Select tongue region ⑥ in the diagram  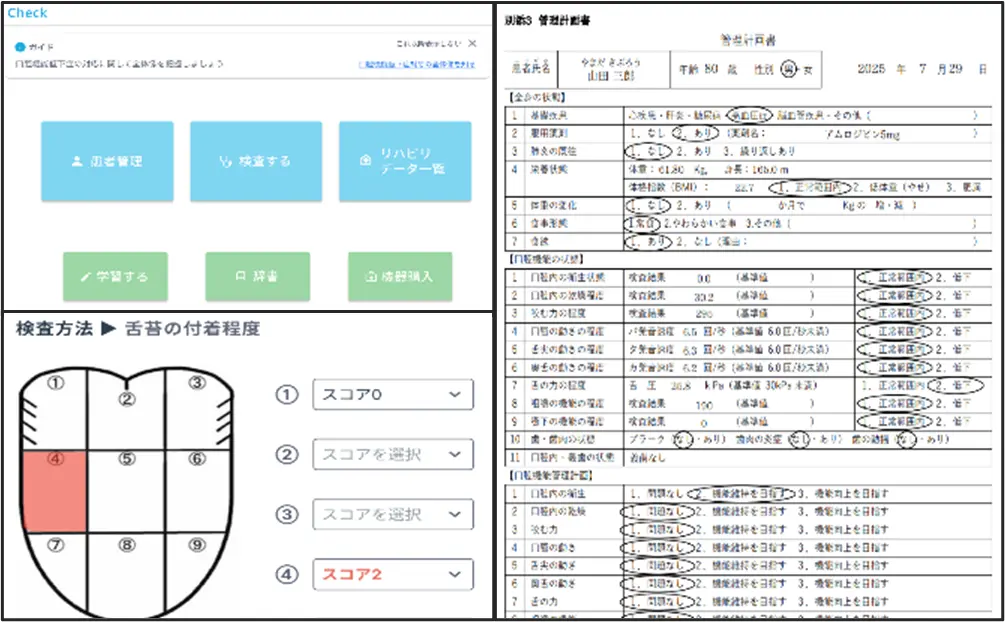(198, 491)
